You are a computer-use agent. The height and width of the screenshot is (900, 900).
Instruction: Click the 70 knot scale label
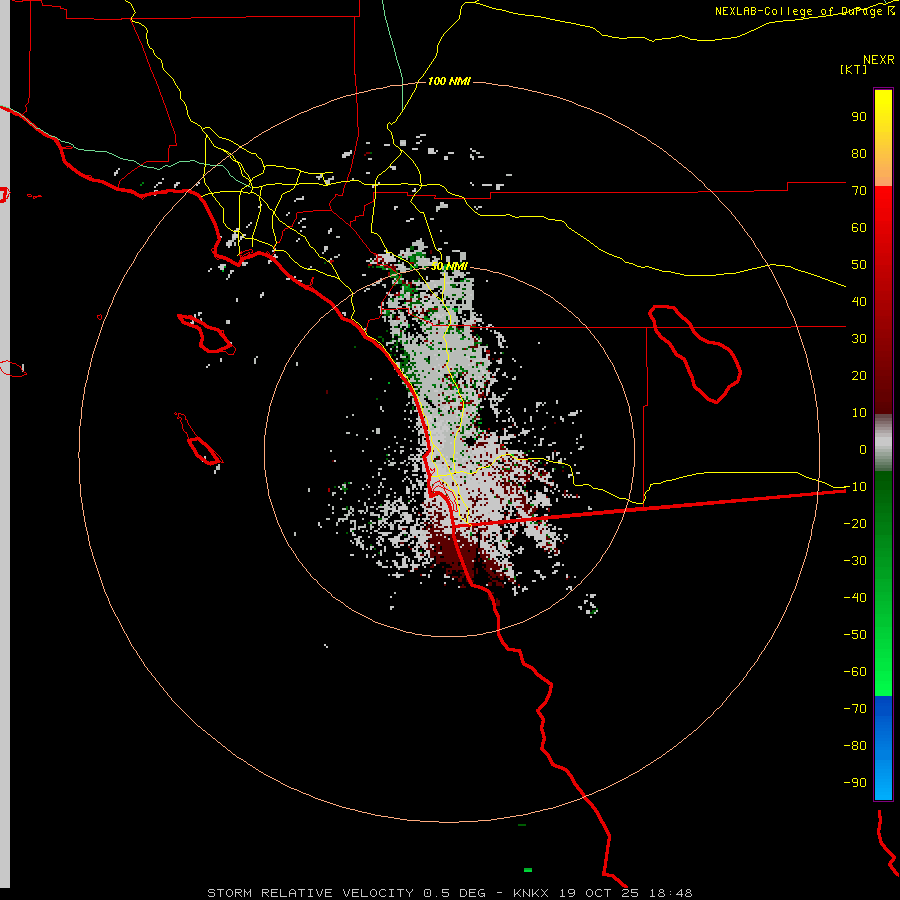[x=859, y=191]
